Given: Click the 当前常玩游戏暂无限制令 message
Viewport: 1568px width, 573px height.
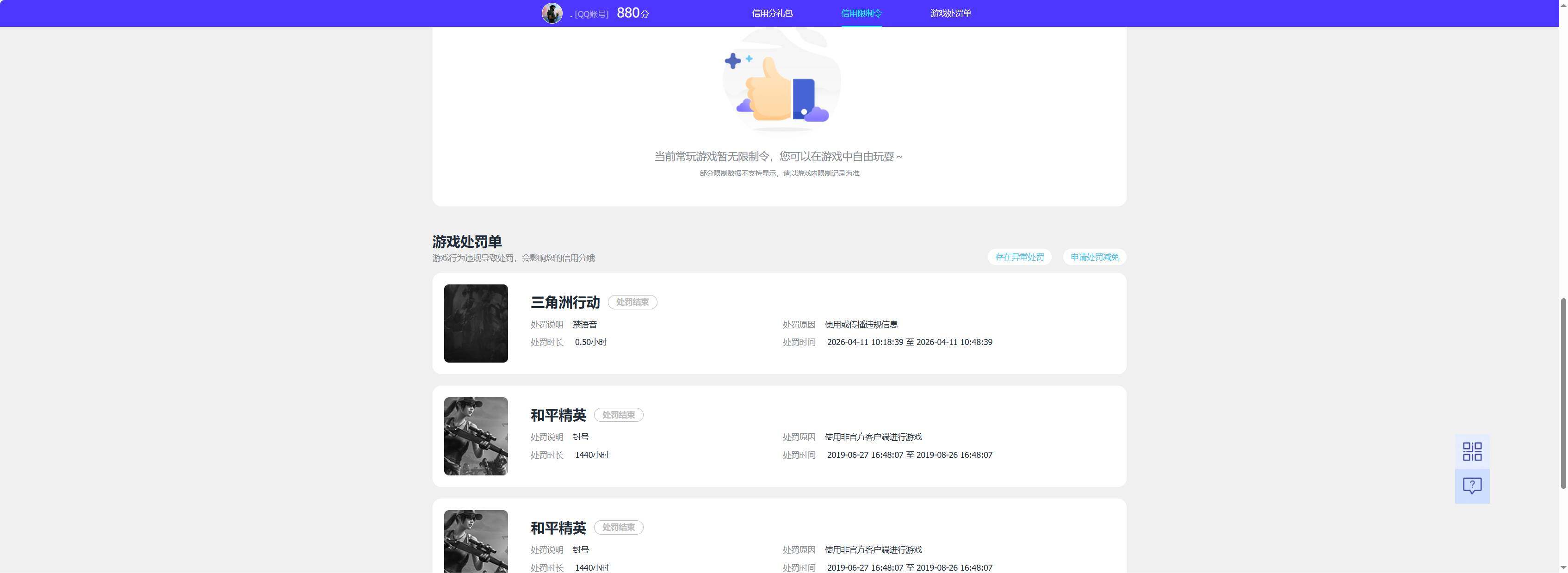Looking at the screenshot, I should click(779, 157).
